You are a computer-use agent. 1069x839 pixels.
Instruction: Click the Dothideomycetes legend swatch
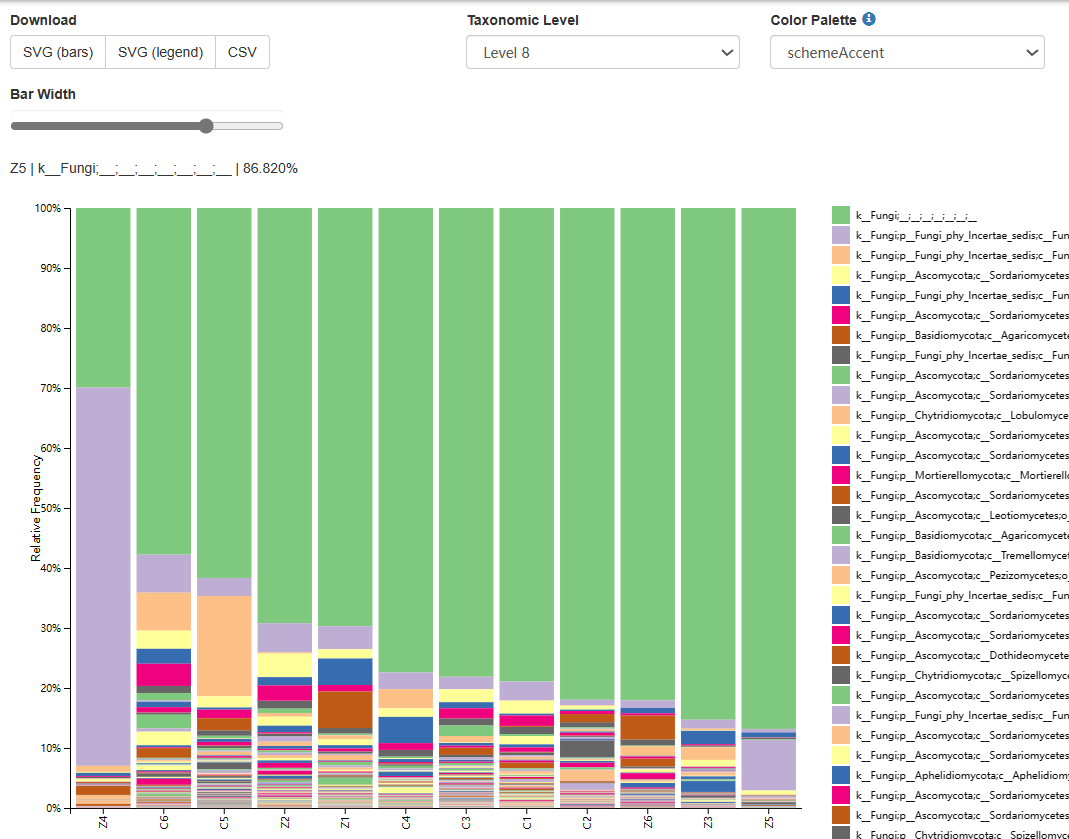click(840, 655)
